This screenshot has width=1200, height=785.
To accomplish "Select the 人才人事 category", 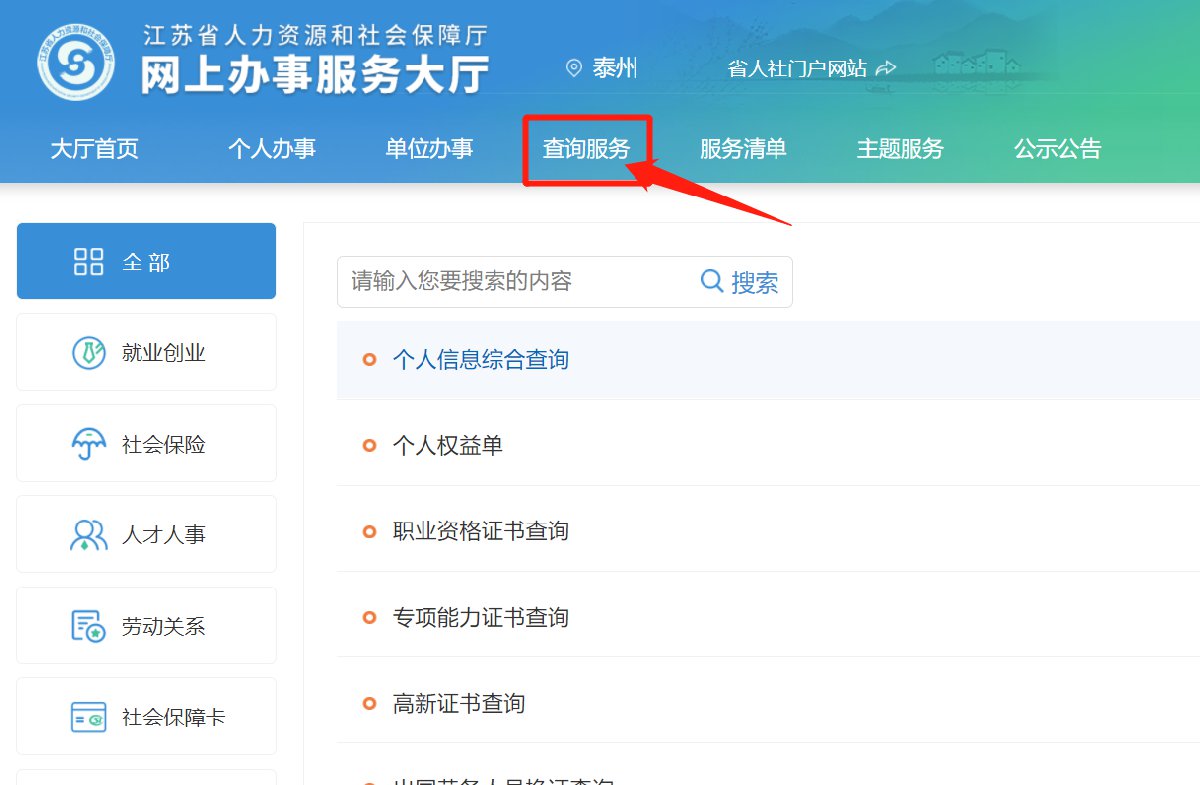I will tap(146, 534).
